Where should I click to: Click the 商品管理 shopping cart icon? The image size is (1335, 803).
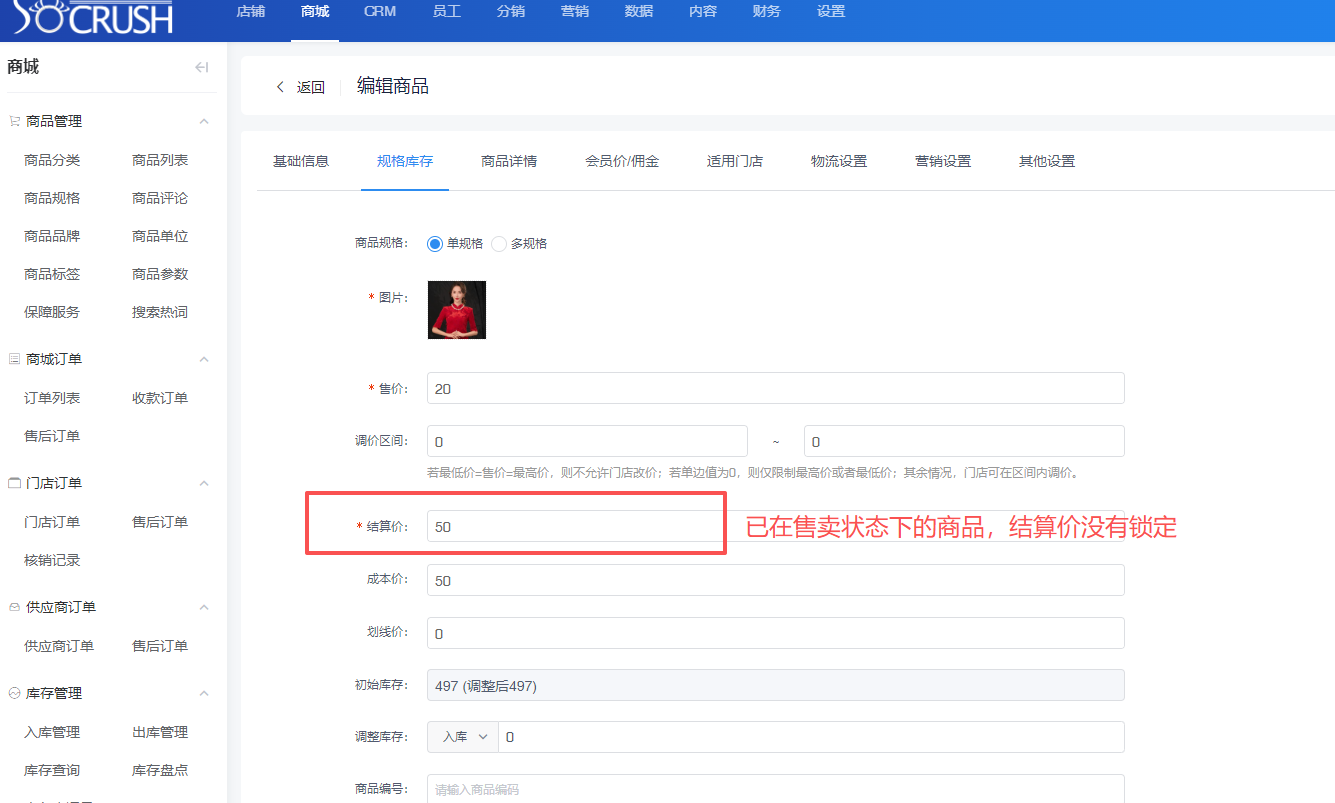click(x=14, y=121)
